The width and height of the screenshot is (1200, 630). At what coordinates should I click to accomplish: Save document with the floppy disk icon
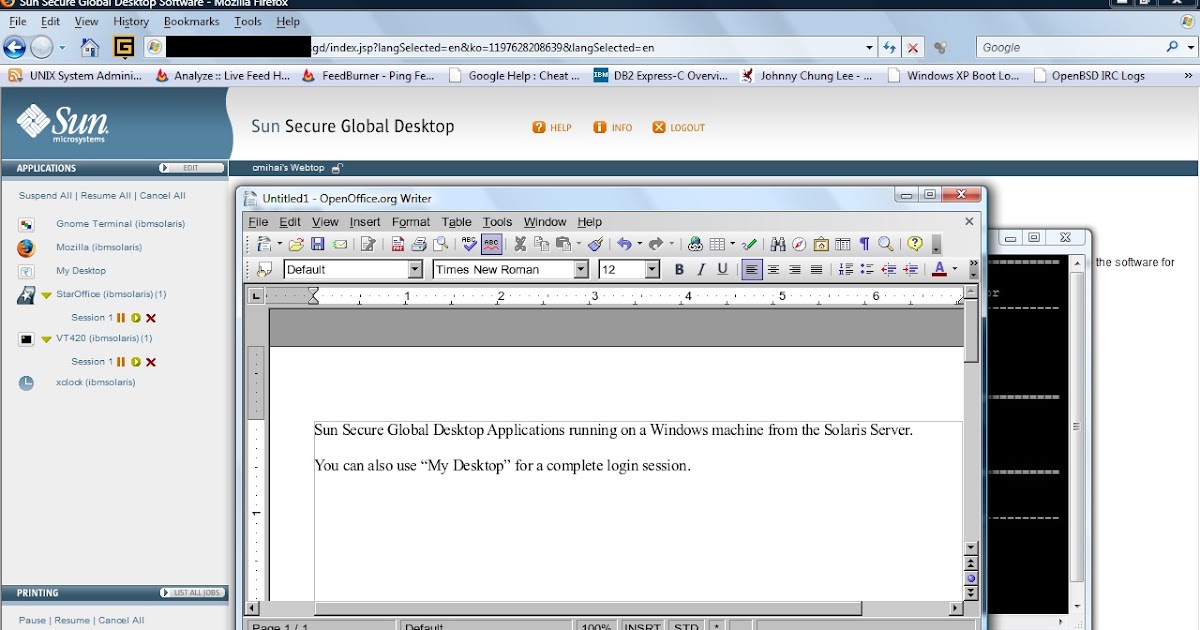pos(317,244)
